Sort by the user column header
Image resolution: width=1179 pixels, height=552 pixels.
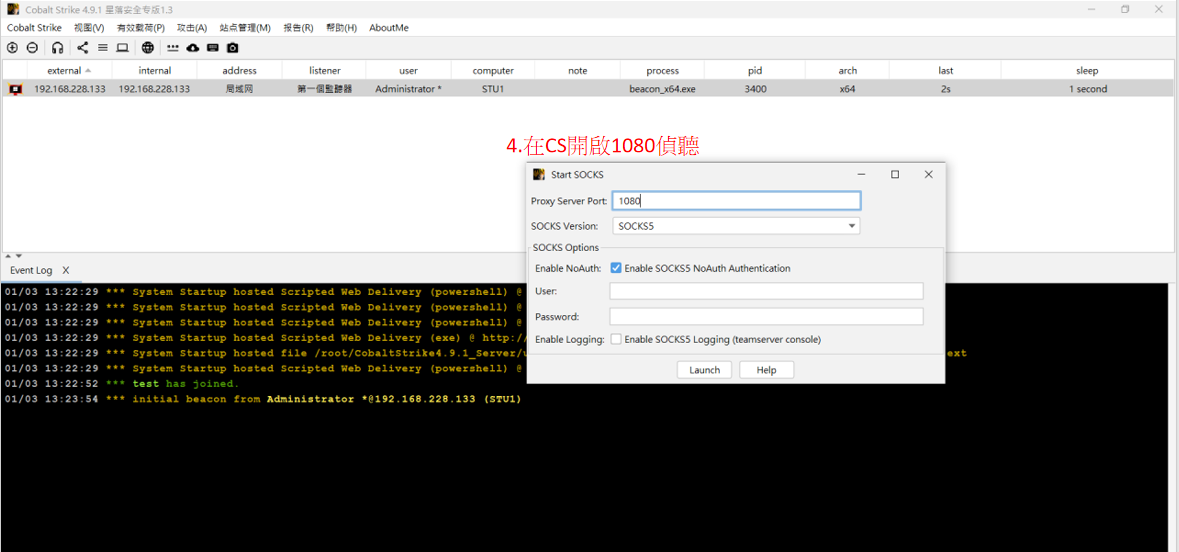click(x=409, y=71)
